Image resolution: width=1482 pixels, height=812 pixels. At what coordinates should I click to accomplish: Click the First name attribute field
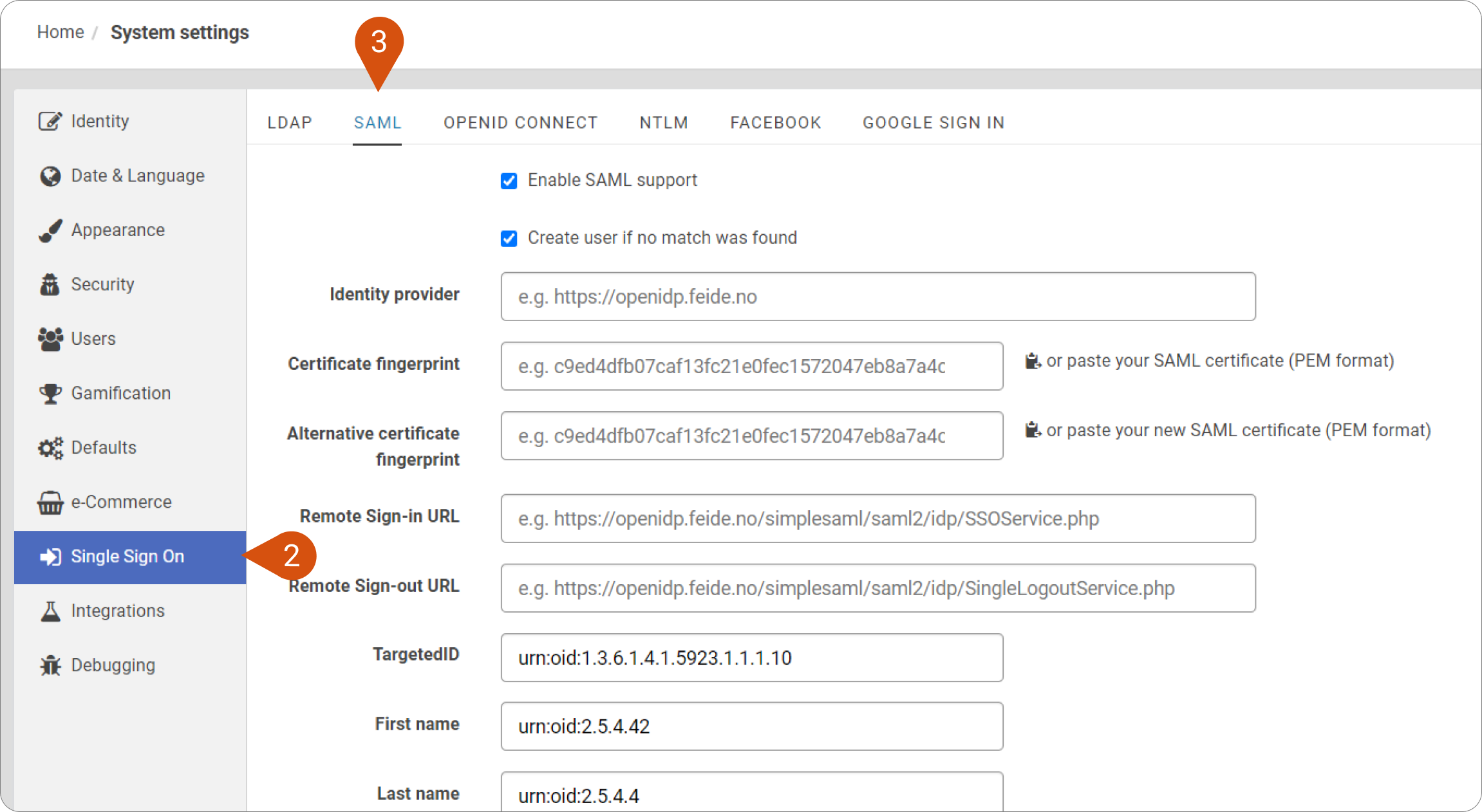(x=752, y=726)
